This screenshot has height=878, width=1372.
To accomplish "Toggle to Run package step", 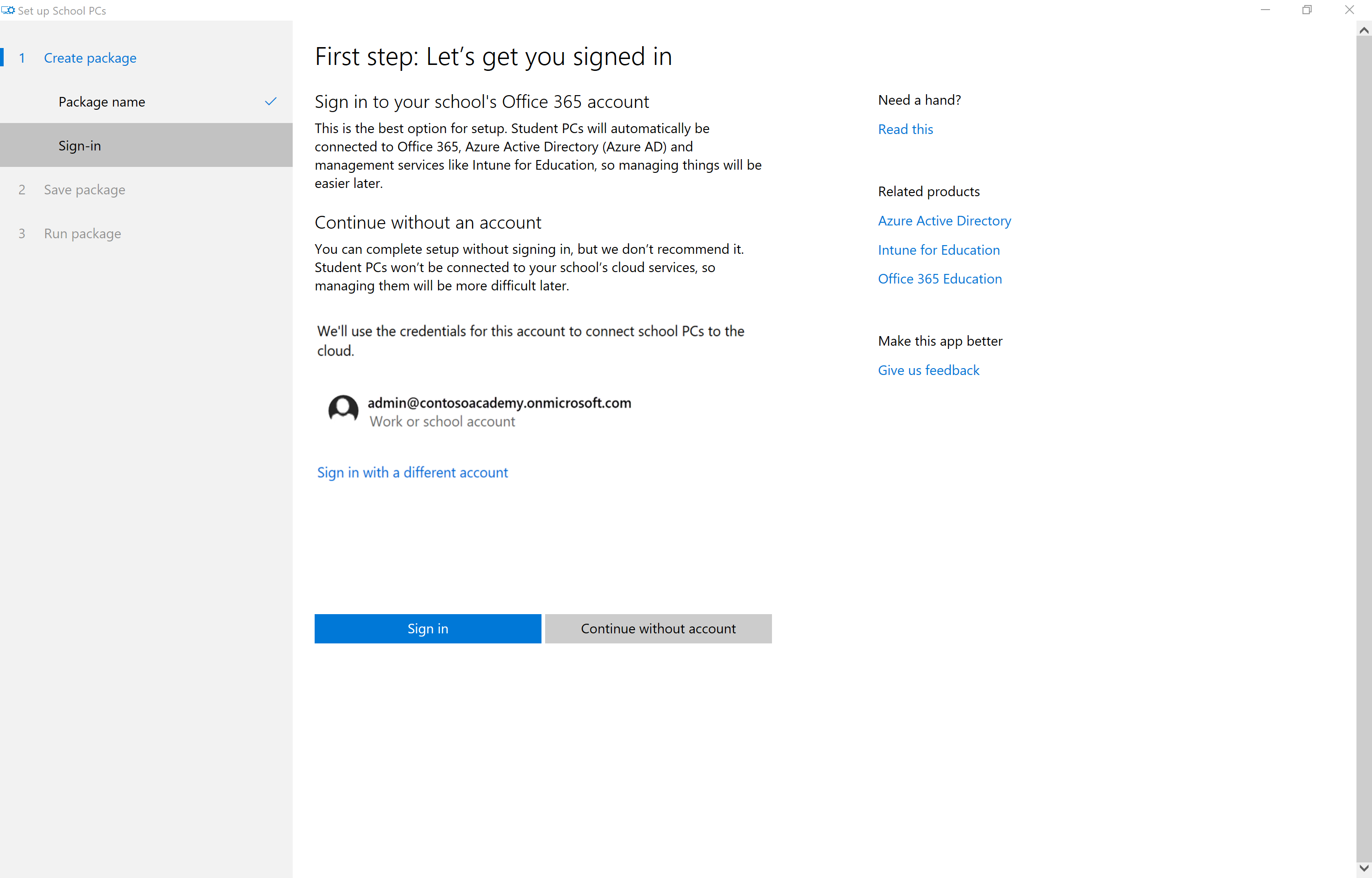I will (82, 233).
